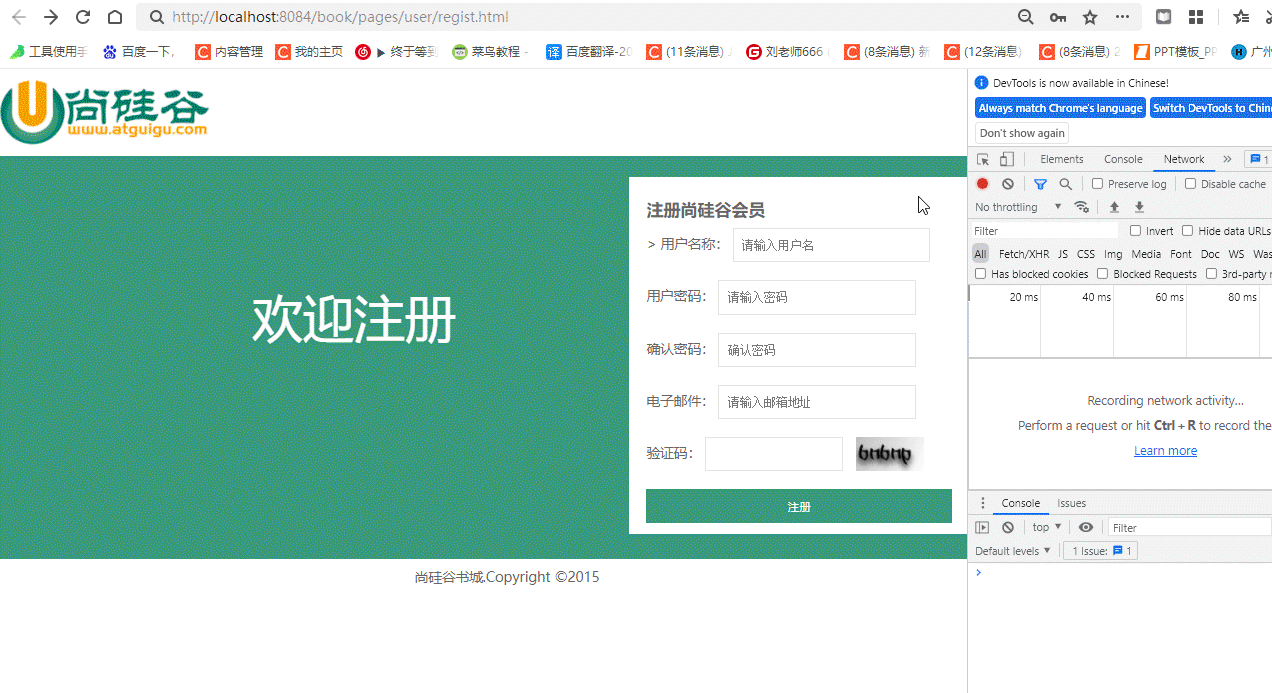Open the network conditions wifi icon
The width and height of the screenshot is (1272, 693).
[x=1081, y=207]
